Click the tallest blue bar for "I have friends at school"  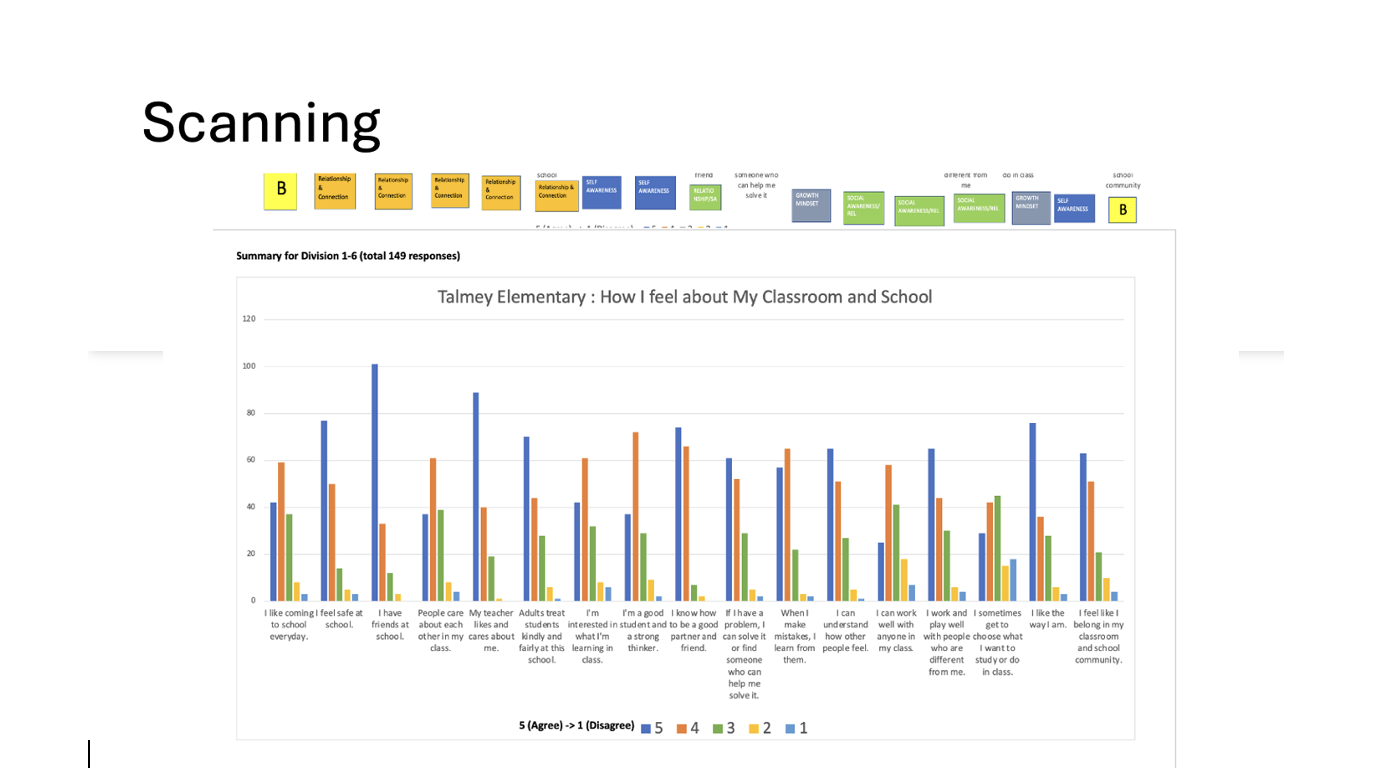(375, 482)
